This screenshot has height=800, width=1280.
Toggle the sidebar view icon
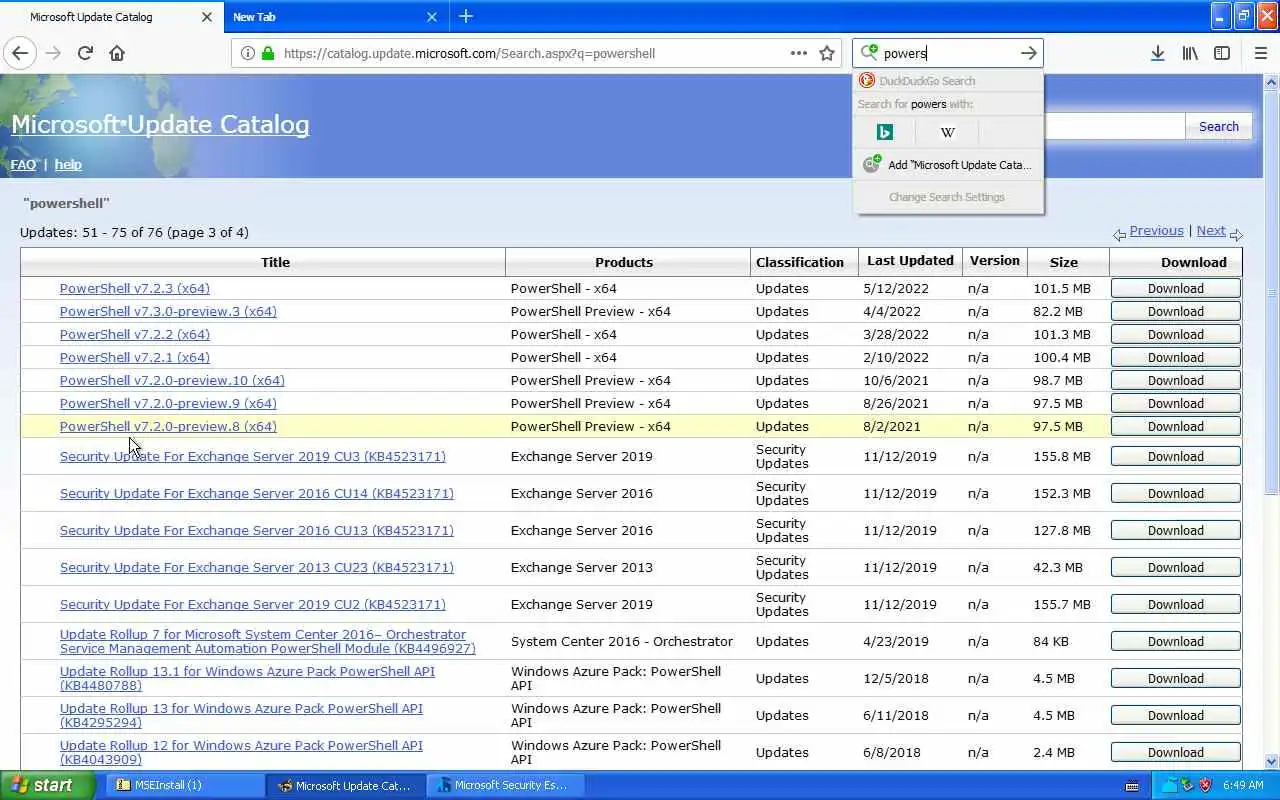(x=1222, y=53)
